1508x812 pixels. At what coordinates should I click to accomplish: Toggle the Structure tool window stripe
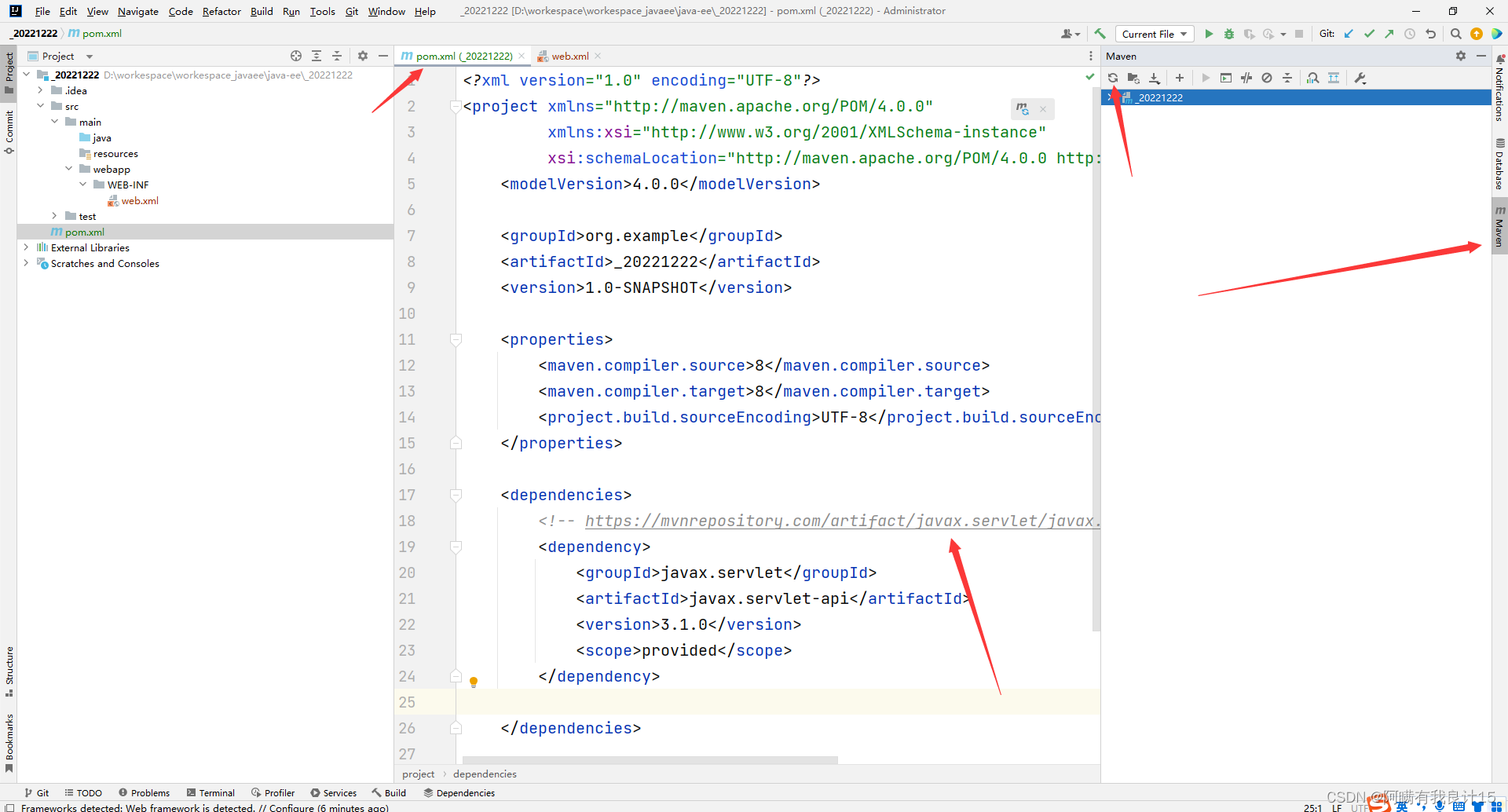(9, 671)
